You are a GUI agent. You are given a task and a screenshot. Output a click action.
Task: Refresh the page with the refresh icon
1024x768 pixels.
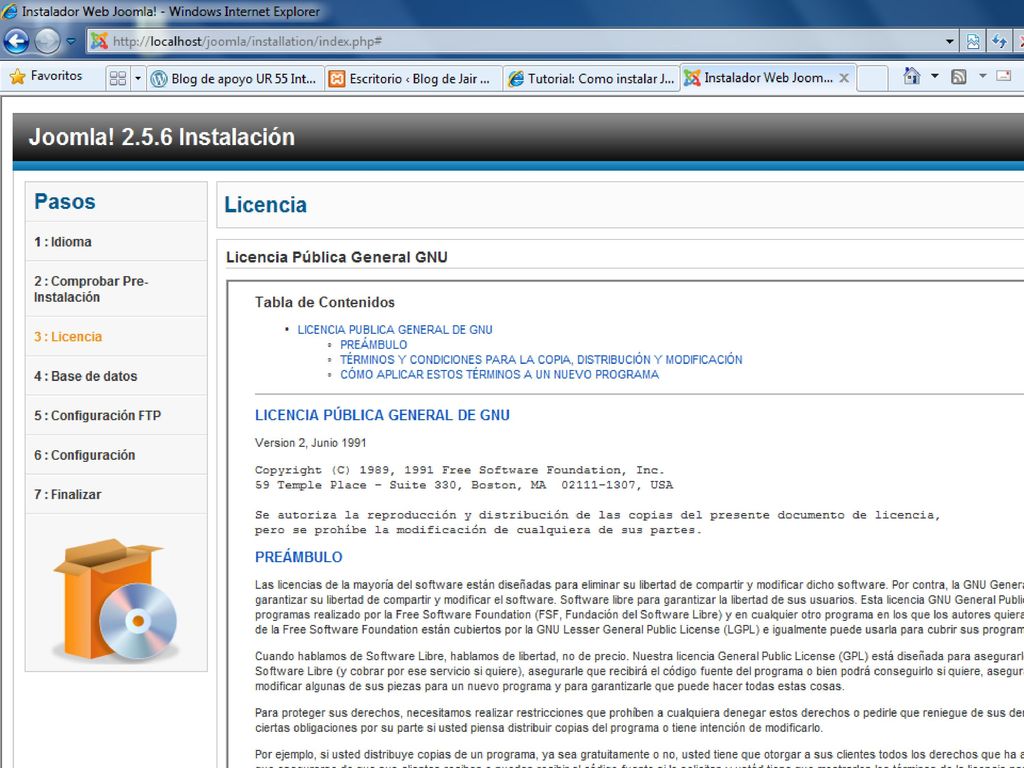[x=999, y=42]
